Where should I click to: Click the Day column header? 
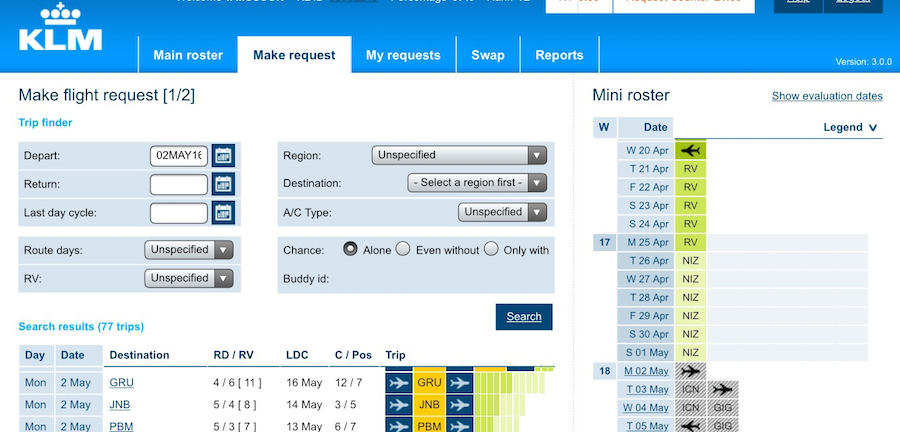pos(35,355)
